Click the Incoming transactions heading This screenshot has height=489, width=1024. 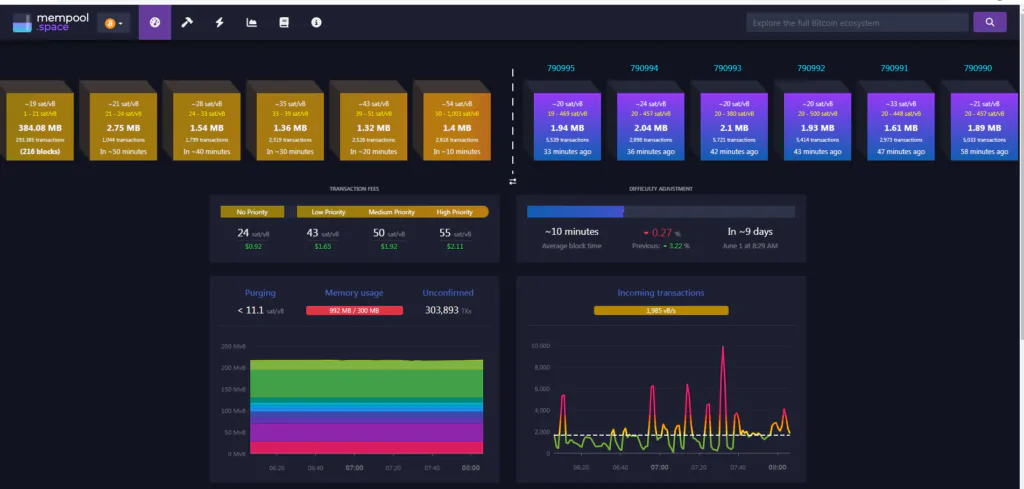tap(661, 293)
